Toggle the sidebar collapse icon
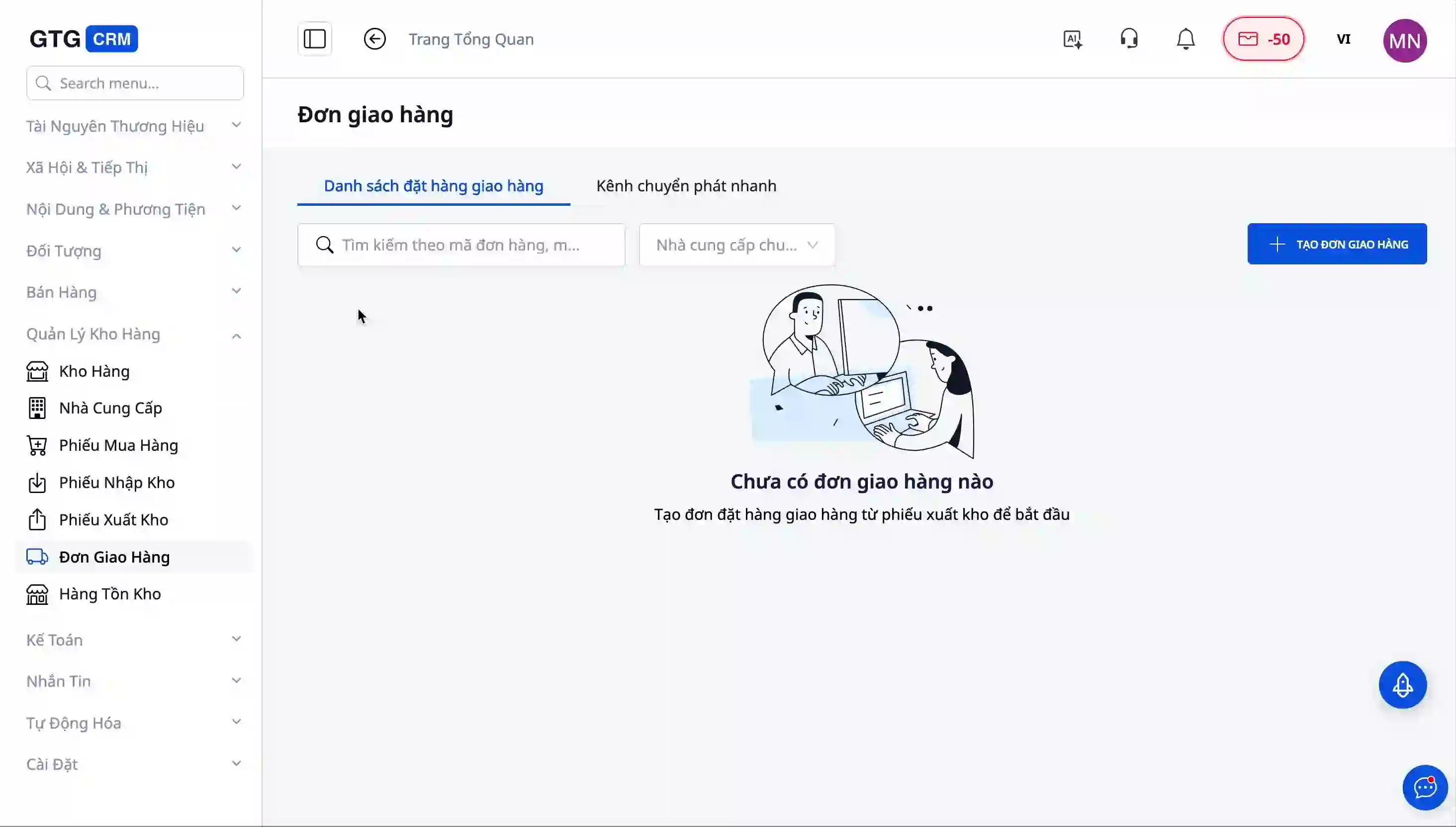This screenshot has height=827, width=1456. point(314,39)
